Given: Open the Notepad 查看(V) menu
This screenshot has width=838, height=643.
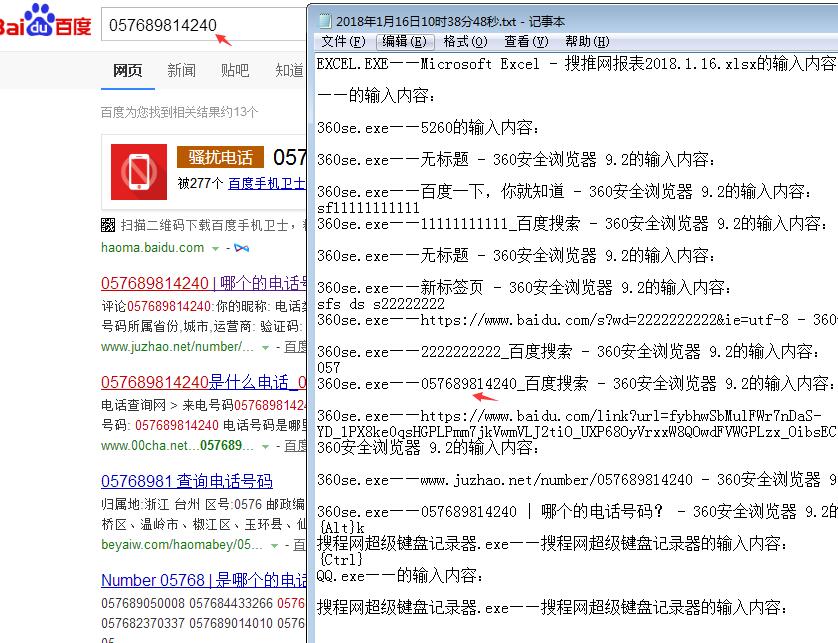Looking at the screenshot, I should 526,41.
